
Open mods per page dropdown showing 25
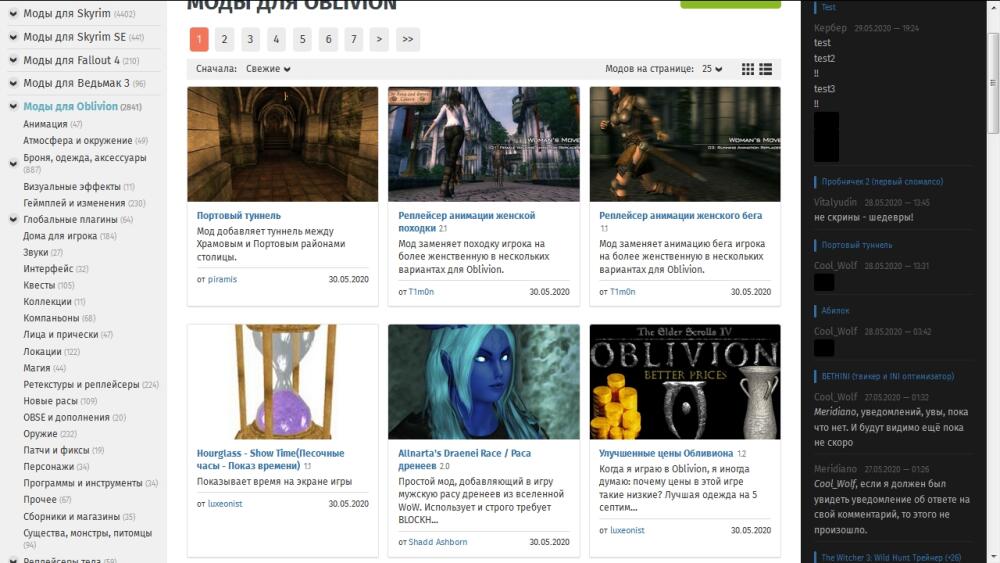[712, 69]
